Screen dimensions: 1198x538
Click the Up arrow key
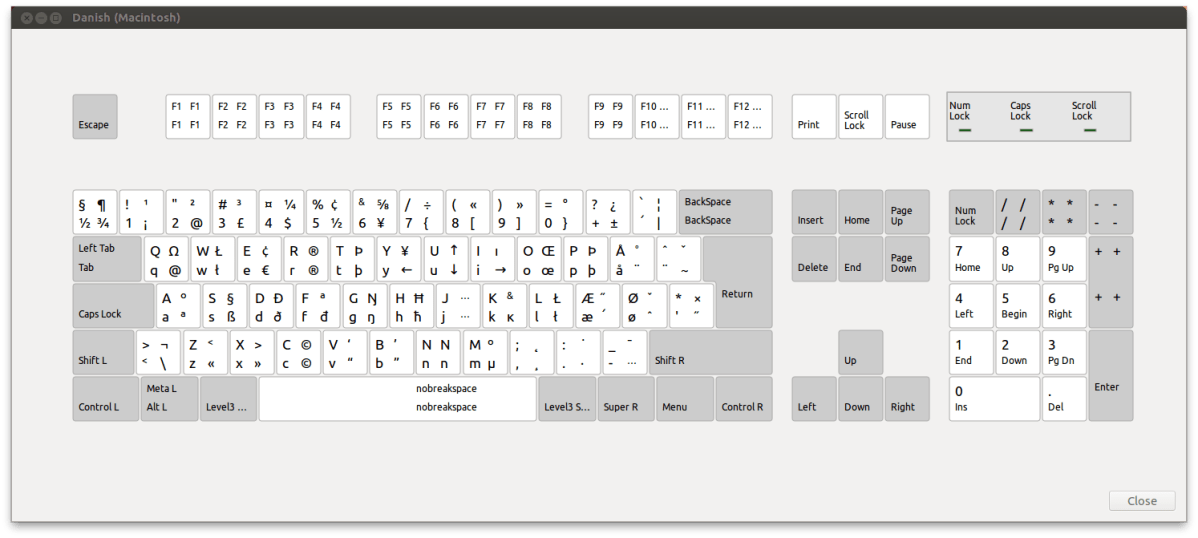click(861, 352)
